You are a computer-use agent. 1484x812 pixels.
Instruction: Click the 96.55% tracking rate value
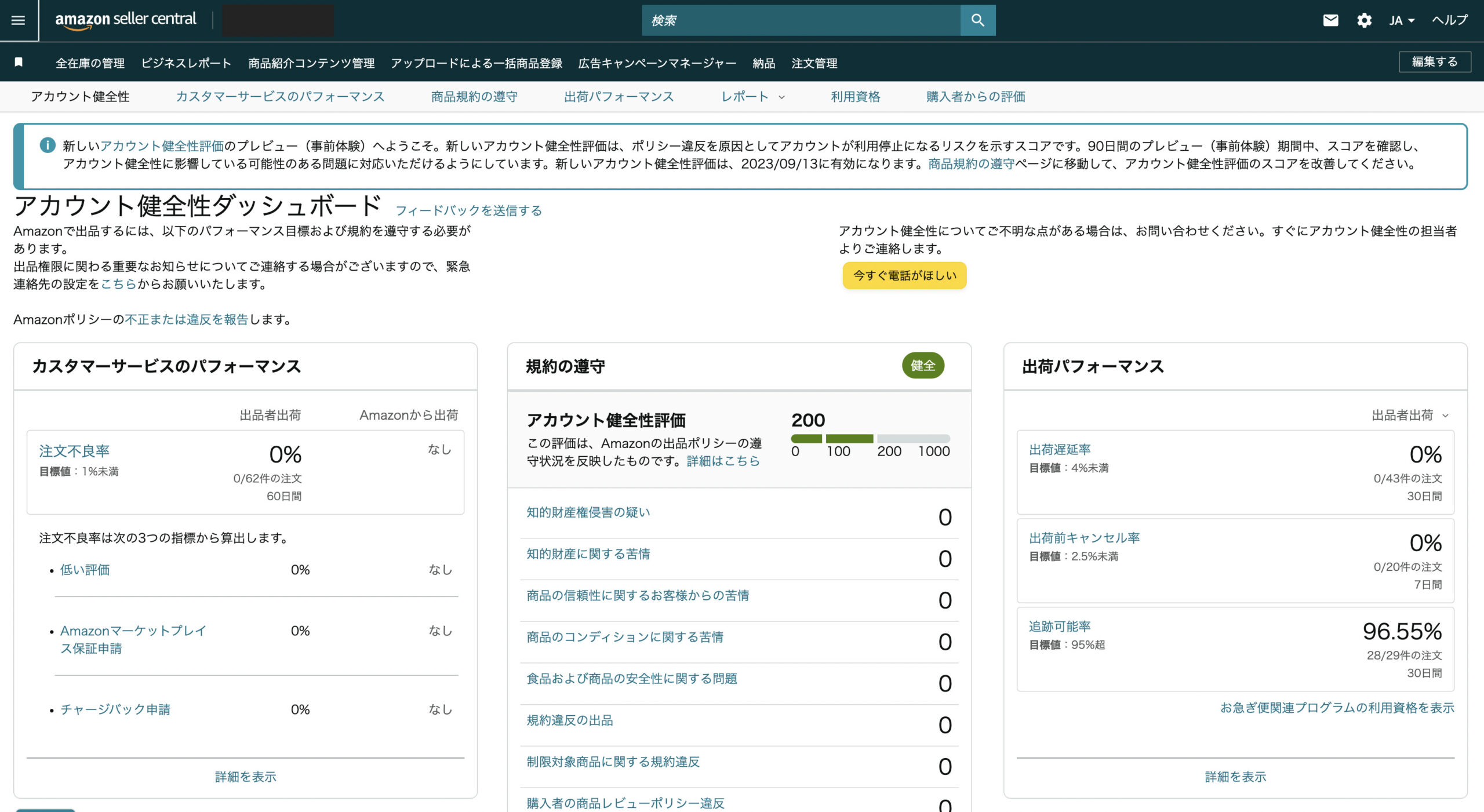pos(1402,632)
